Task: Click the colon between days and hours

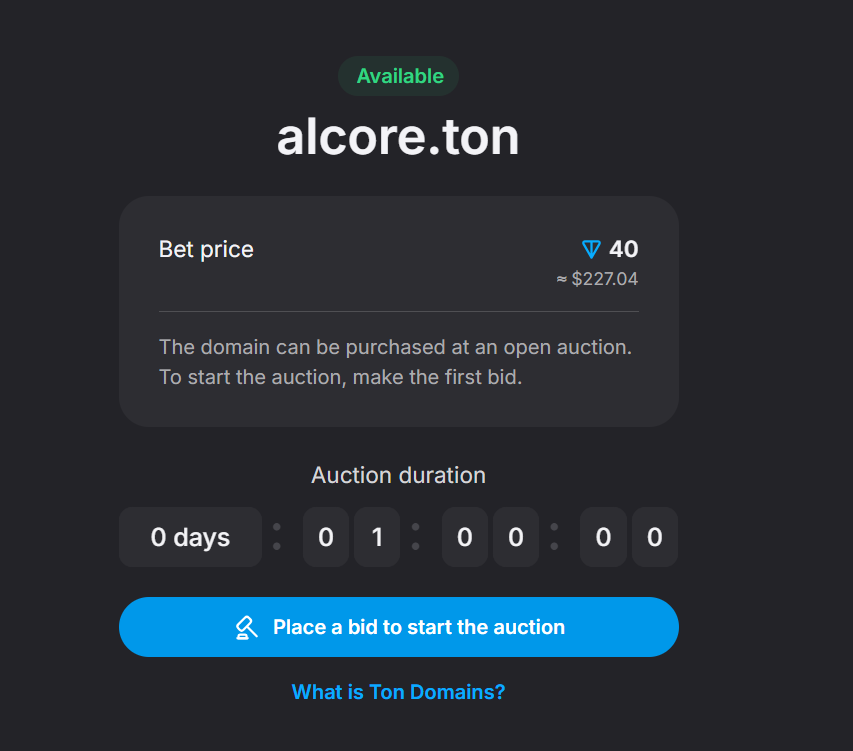Action: click(277, 537)
